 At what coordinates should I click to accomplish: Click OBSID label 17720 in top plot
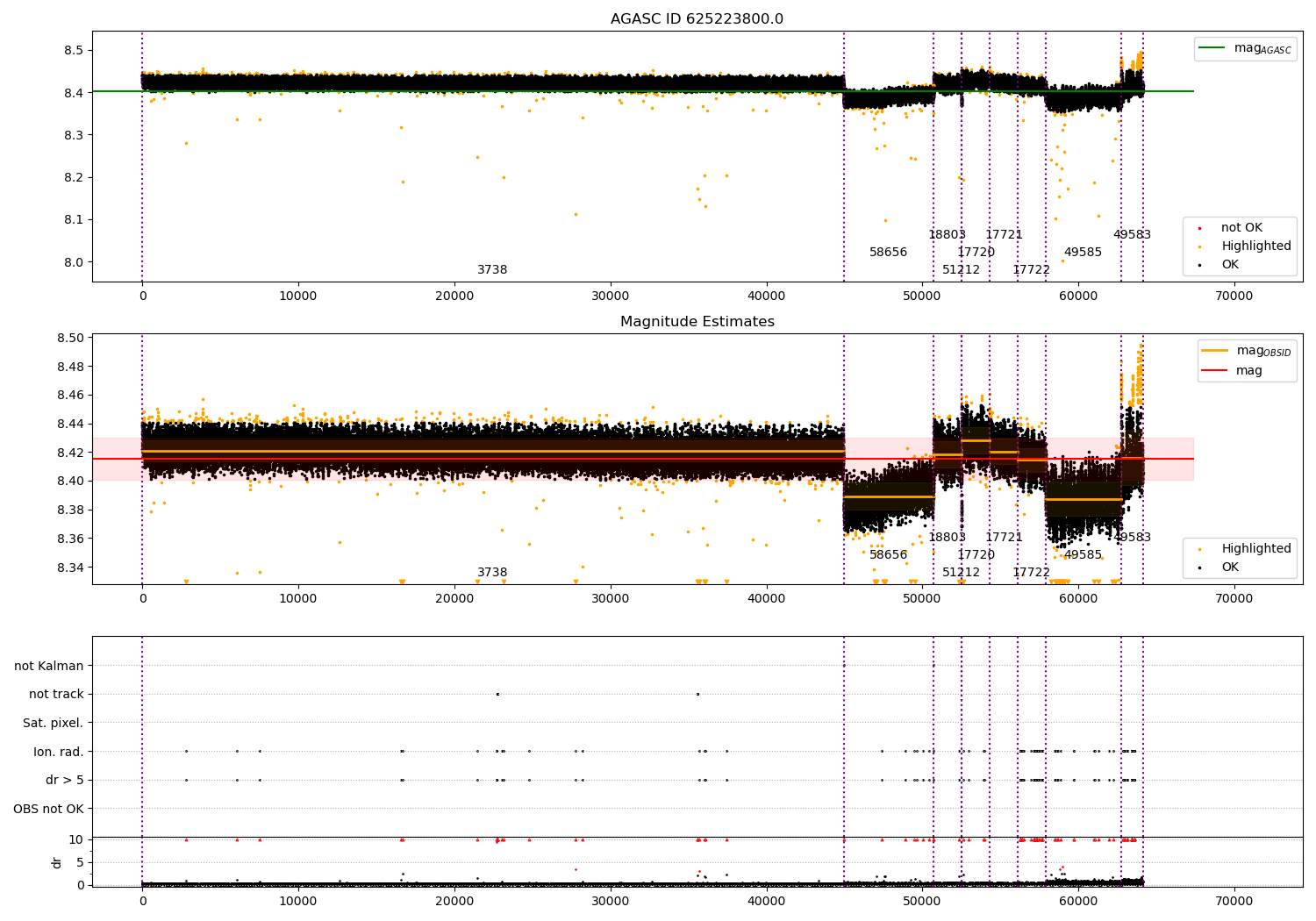point(976,253)
